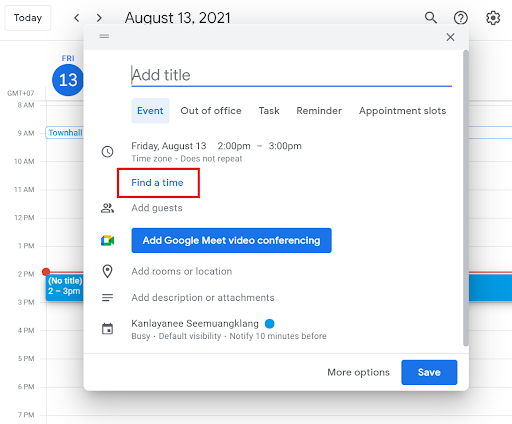Open the 3:00pm end time dropdown

285,146
